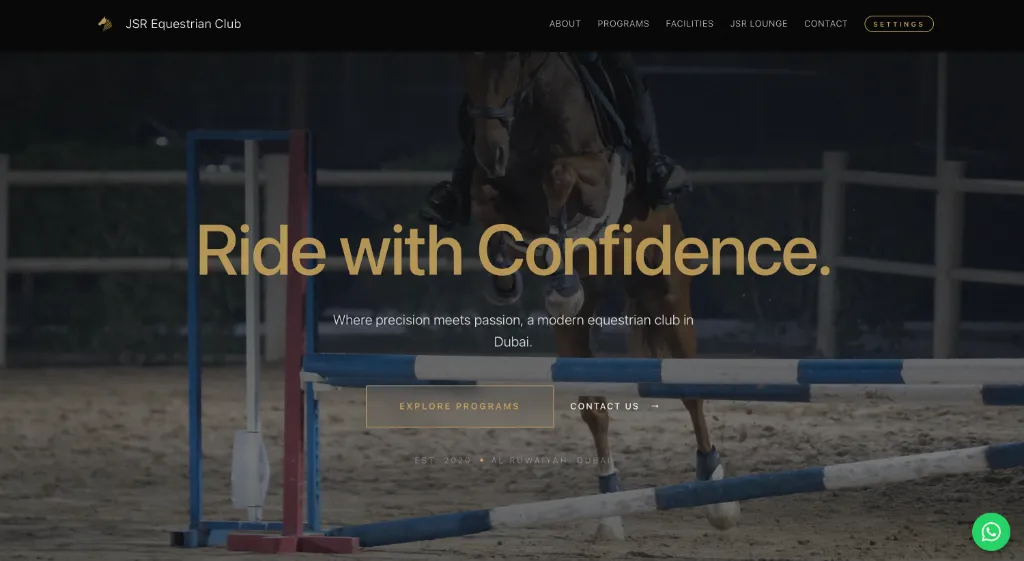Image resolution: width=1024 pixels, height=561 pixels.
Task: Click the Explore Programs button
Action: (460, 406)
